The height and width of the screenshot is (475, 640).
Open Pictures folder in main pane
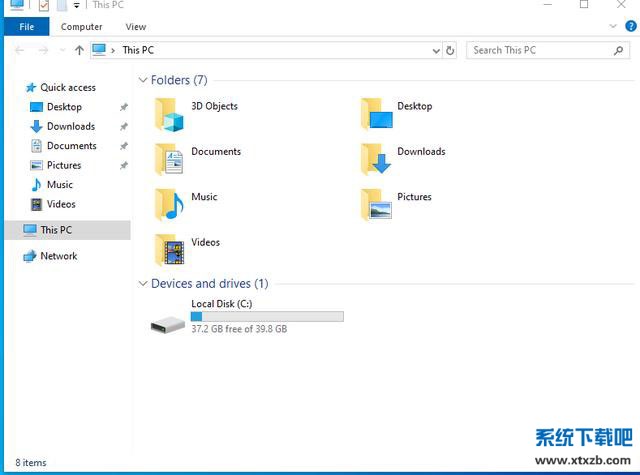[378, 204]
